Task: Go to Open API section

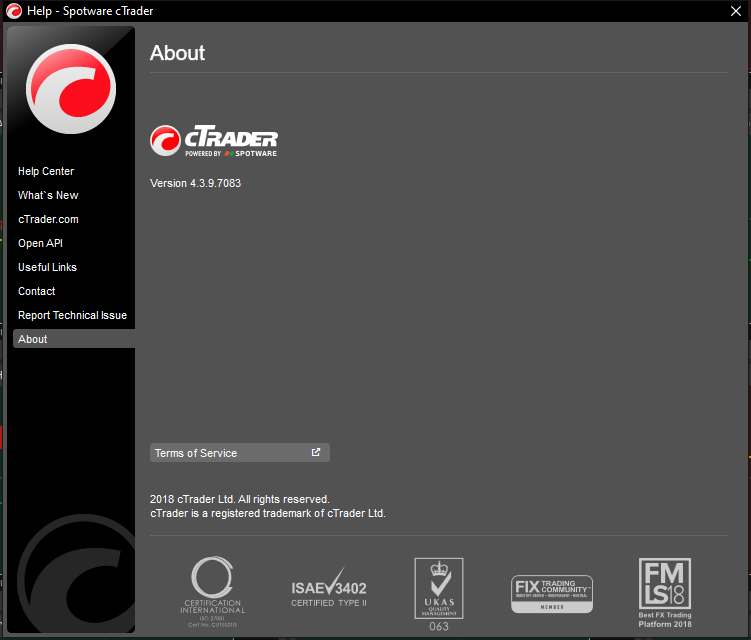Action: pos(40,243)
